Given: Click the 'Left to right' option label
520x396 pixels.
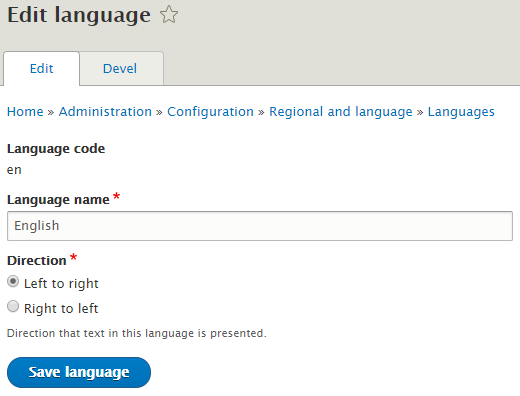Looking at the screenshot, I should (x=61, y=284).
